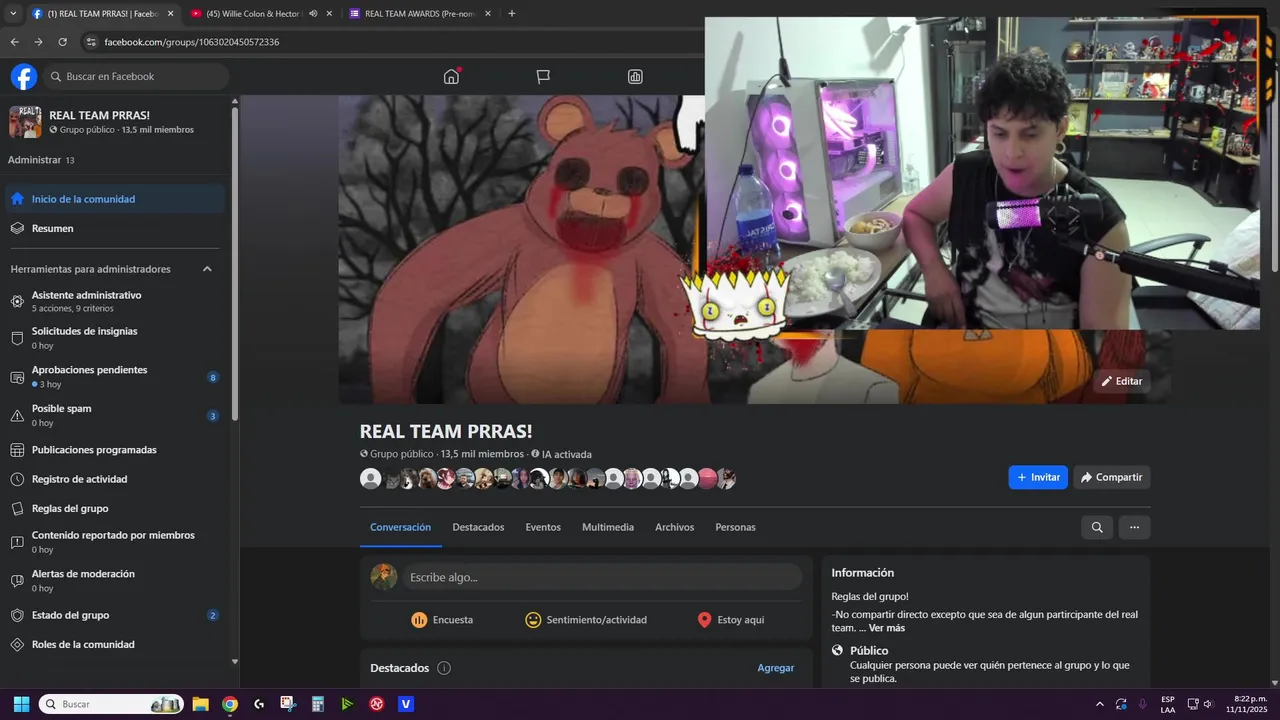Click the Editar cover photo button
This screenshot has height=720, width=1280.
click(x=1121, y=381)
